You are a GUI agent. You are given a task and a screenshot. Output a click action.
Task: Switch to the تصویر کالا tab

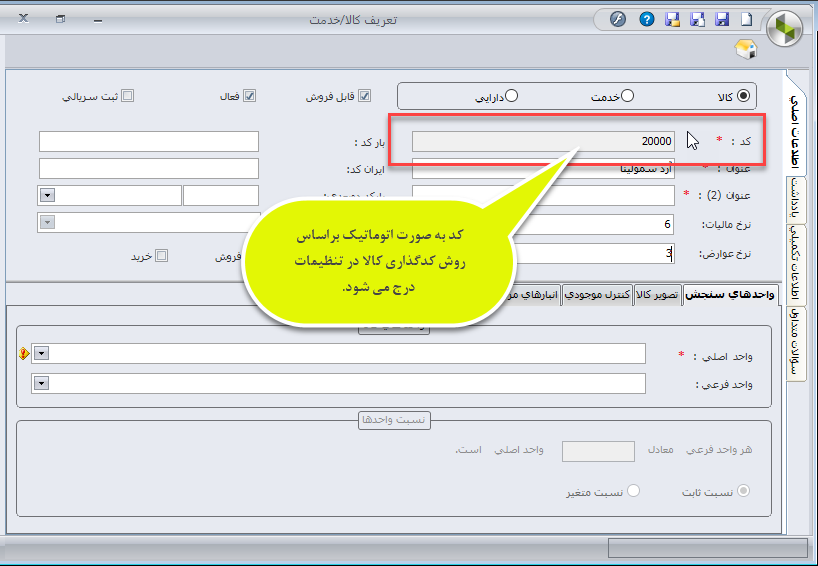click(x=657, y=295)
